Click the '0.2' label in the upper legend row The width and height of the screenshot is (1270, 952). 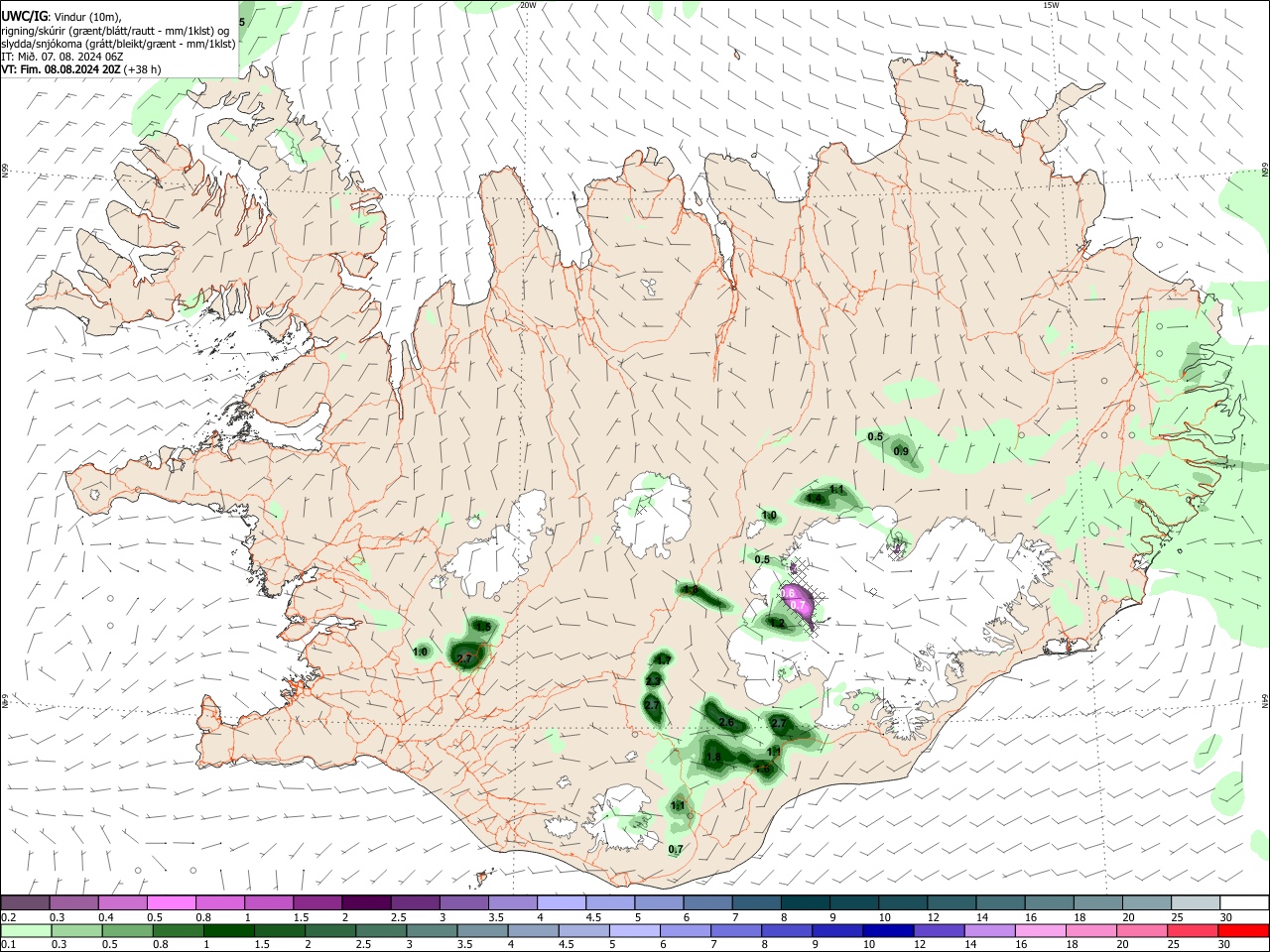(x=7, y=917)
